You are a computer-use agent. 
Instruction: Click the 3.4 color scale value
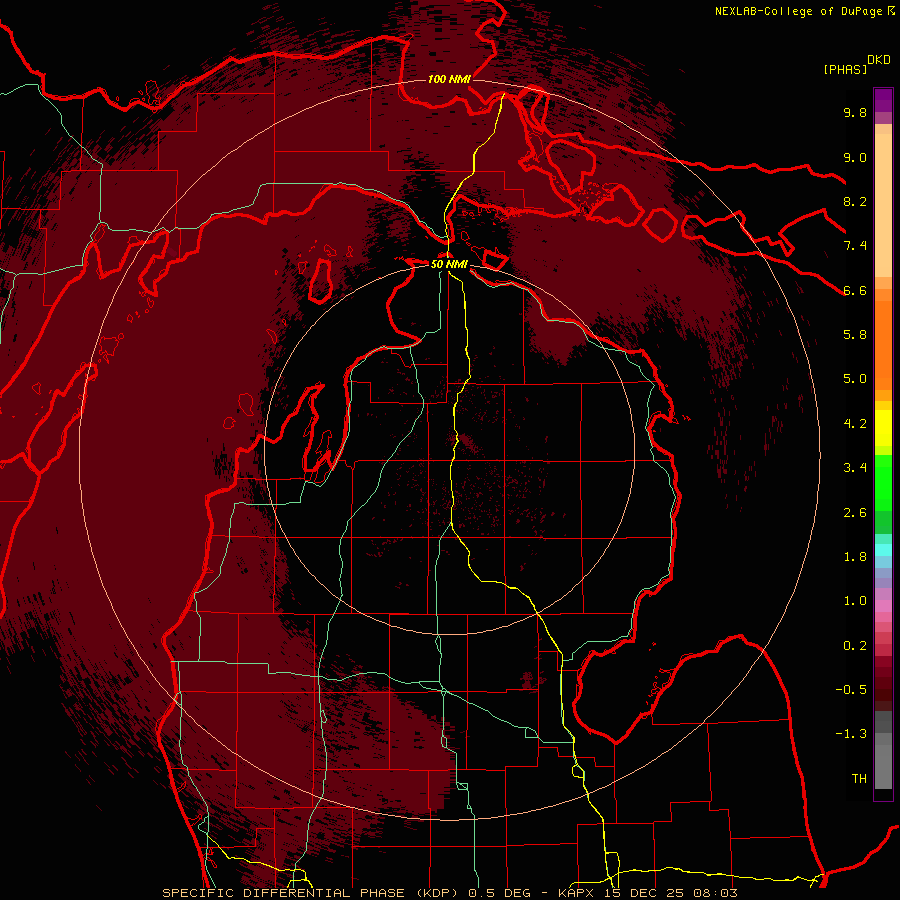pyautogui.click(x=855, y=468)
